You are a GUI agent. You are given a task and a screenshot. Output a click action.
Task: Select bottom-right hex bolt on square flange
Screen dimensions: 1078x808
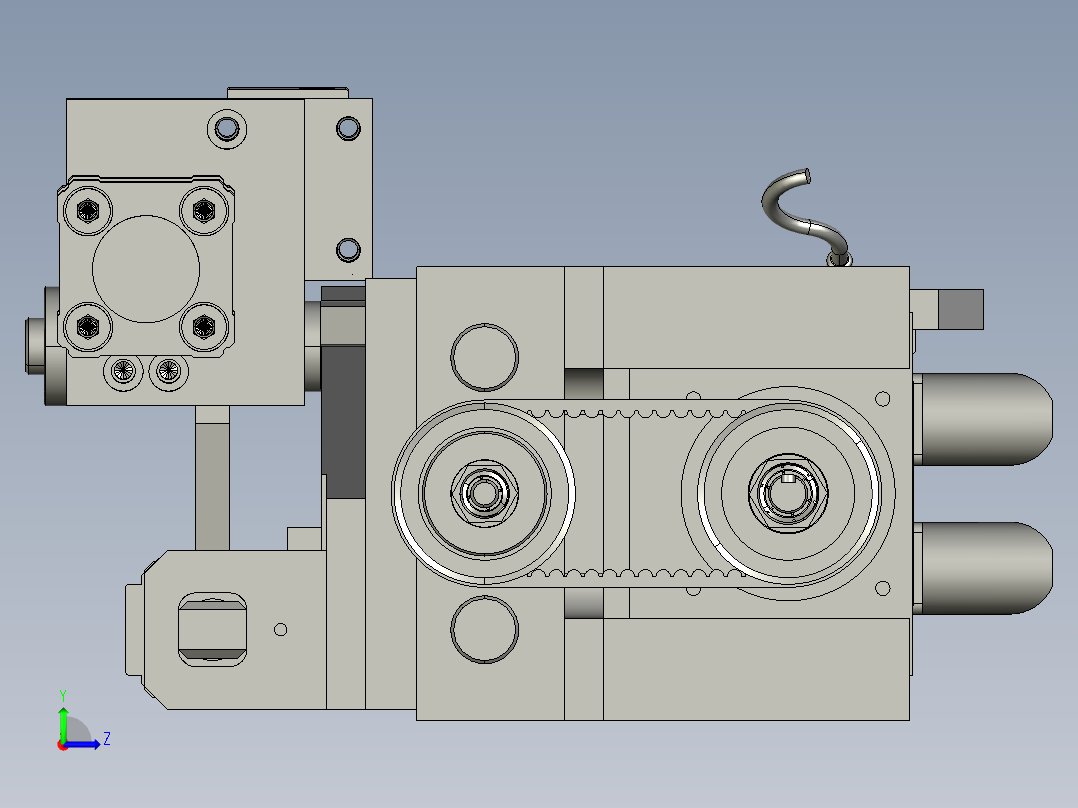click(204, 327)
